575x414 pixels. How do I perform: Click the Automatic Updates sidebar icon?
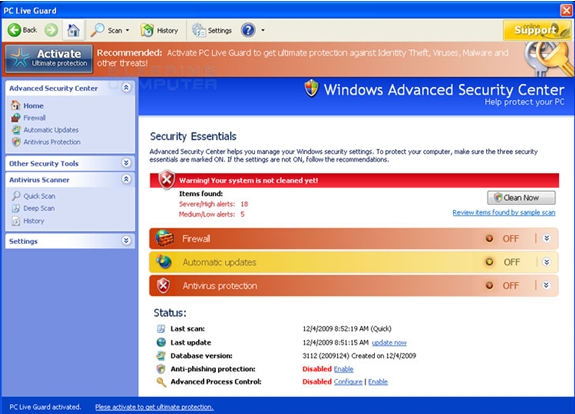(x=16, y=129)
